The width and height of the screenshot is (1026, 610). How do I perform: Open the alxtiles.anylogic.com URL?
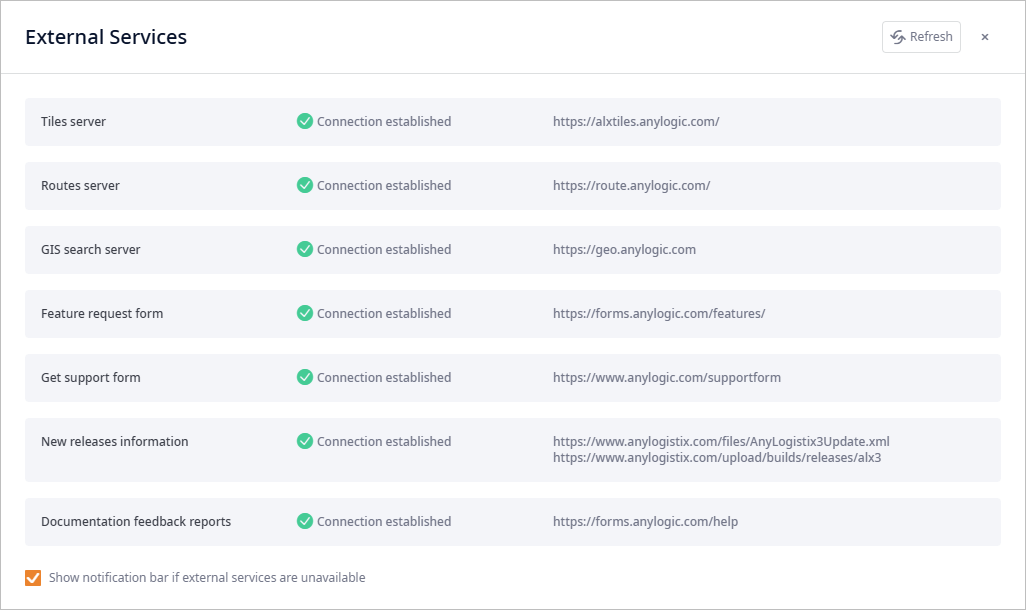pos(636,121)
